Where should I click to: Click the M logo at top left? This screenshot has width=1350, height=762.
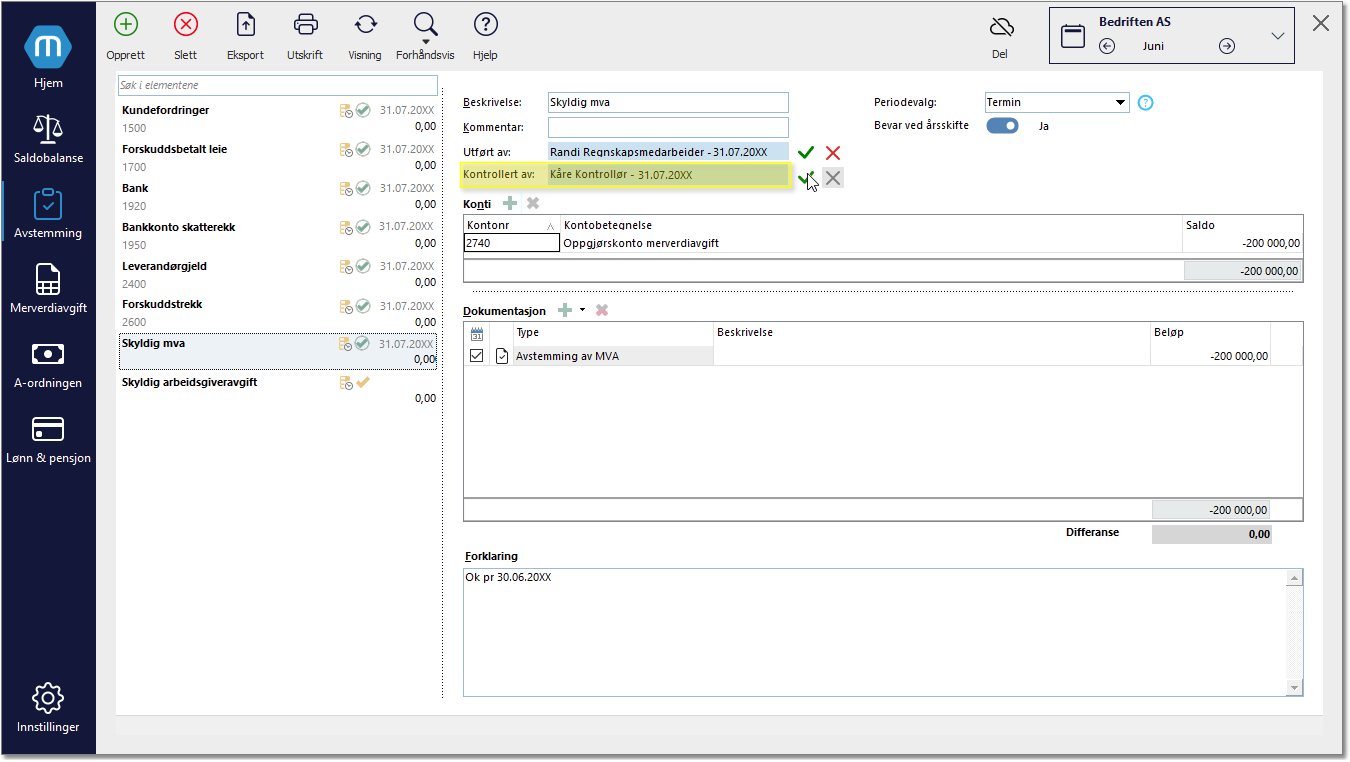point(48,48)
